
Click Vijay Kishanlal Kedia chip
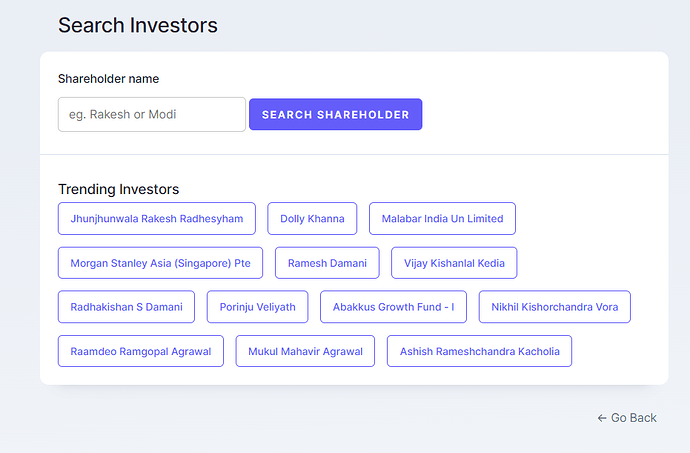pyautogui.click(x=454, y=263)
